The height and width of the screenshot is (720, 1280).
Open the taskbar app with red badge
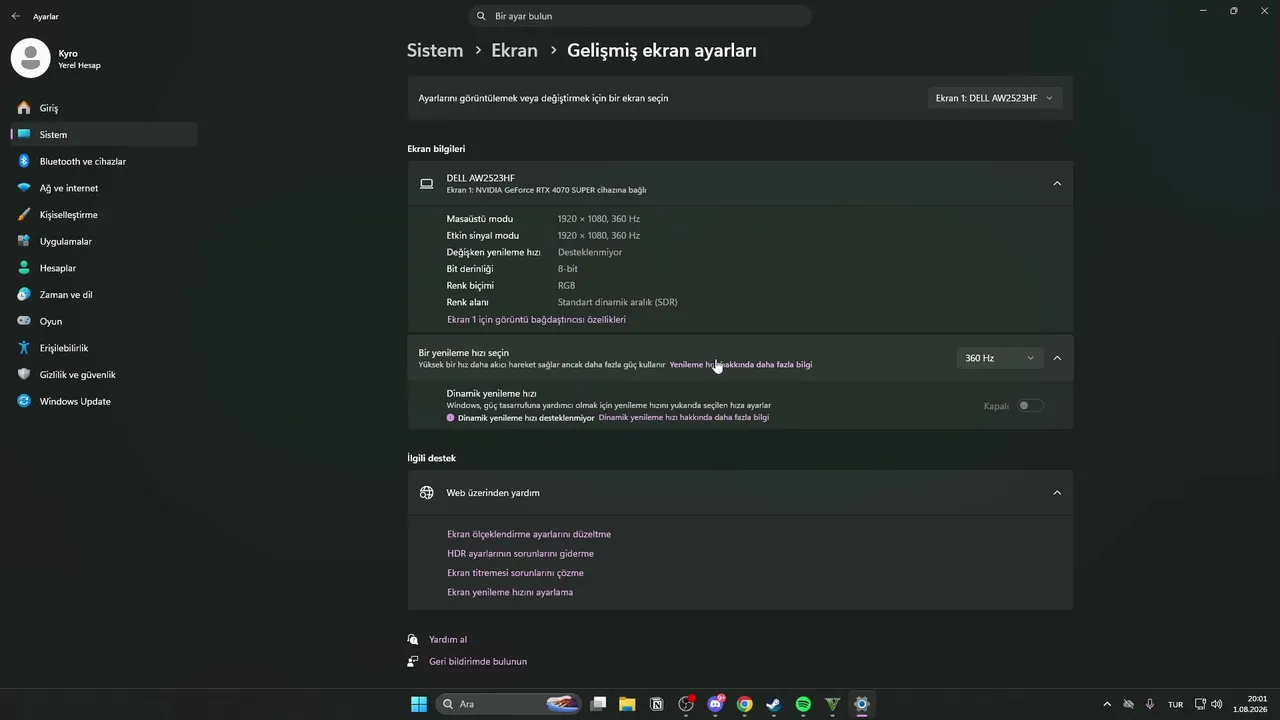pos(686,704)
